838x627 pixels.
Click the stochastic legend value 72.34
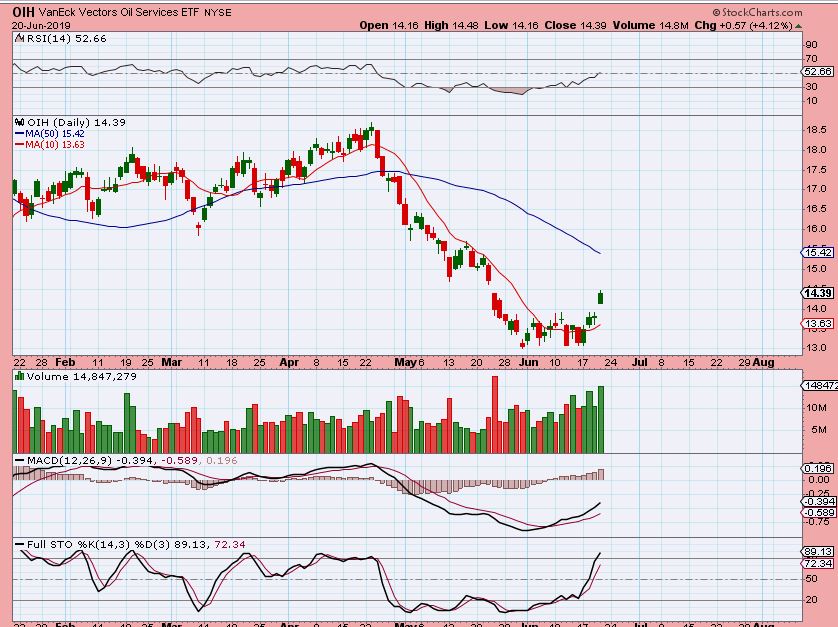230,544
